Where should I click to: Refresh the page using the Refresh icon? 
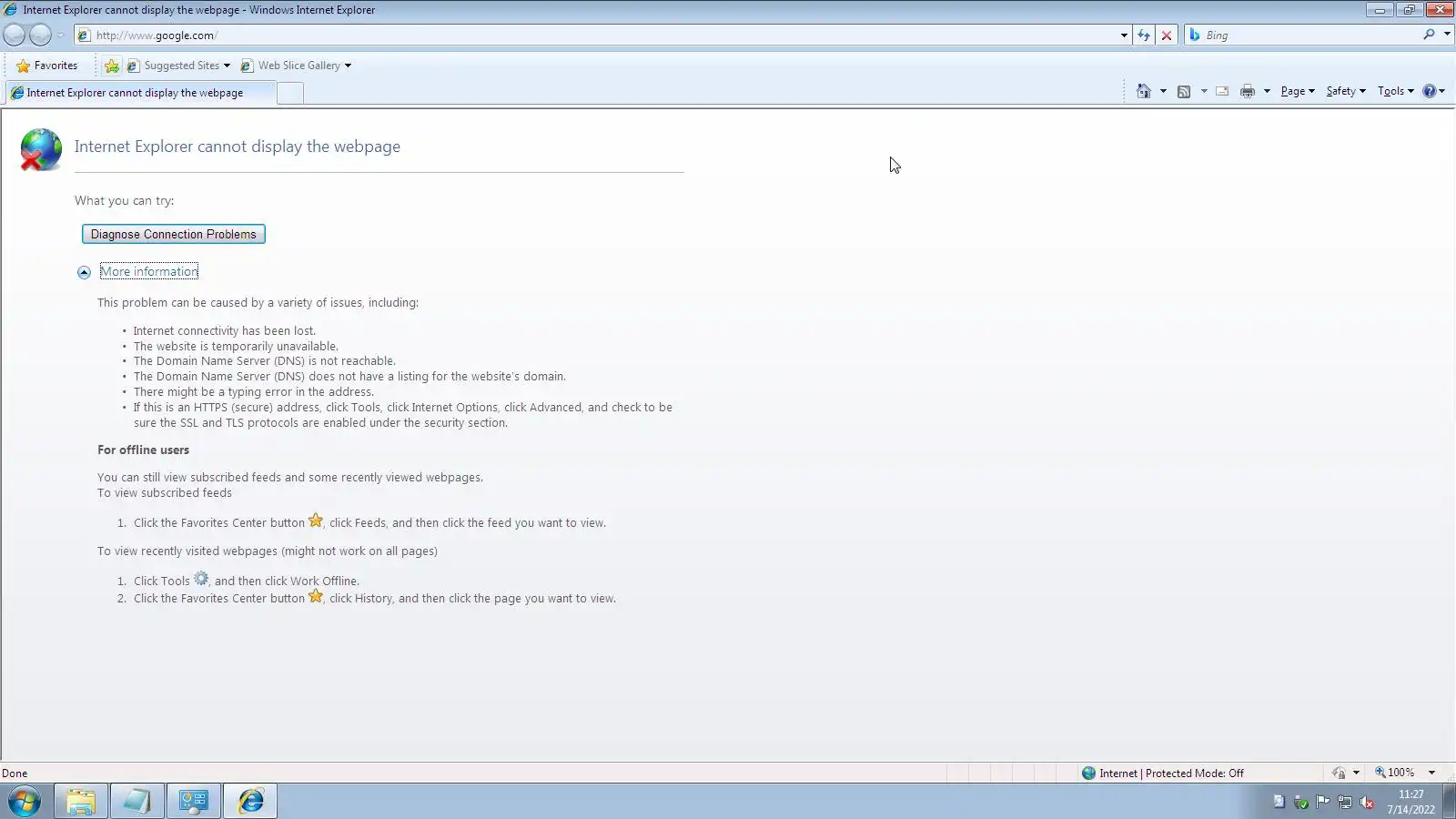pyautogui.click(x=1144, y=35)
